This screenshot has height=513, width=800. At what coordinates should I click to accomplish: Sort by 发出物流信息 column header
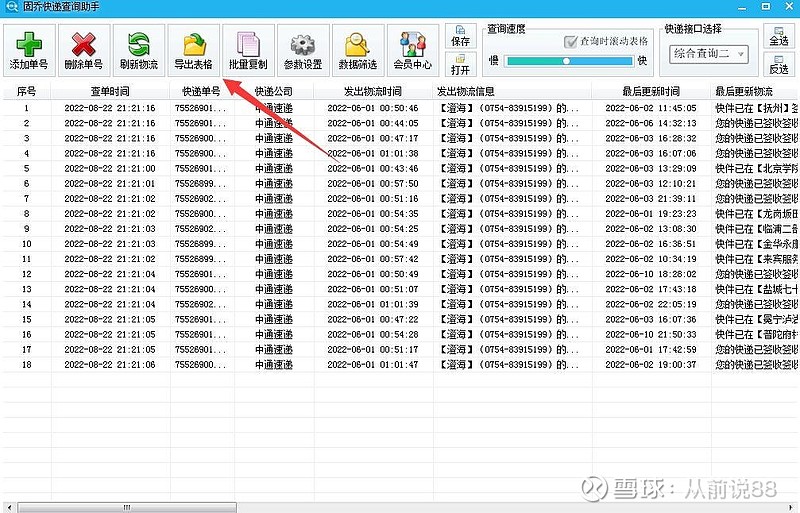tap(512, 91)
